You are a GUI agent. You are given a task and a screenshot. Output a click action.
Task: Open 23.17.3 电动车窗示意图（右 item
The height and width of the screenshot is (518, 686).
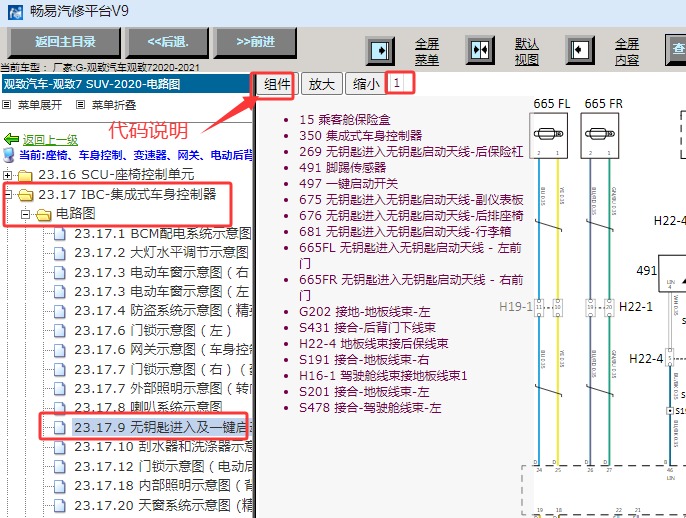(x=161, y=273)
